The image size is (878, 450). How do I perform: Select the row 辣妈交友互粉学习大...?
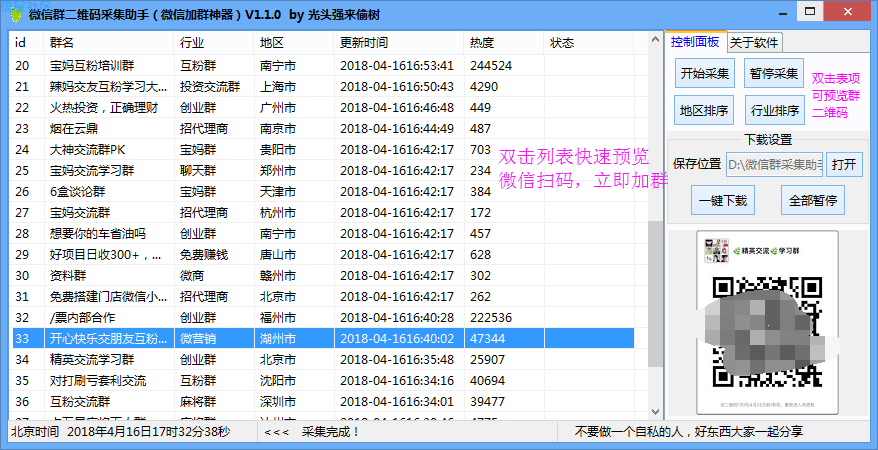tap(323, 87)
